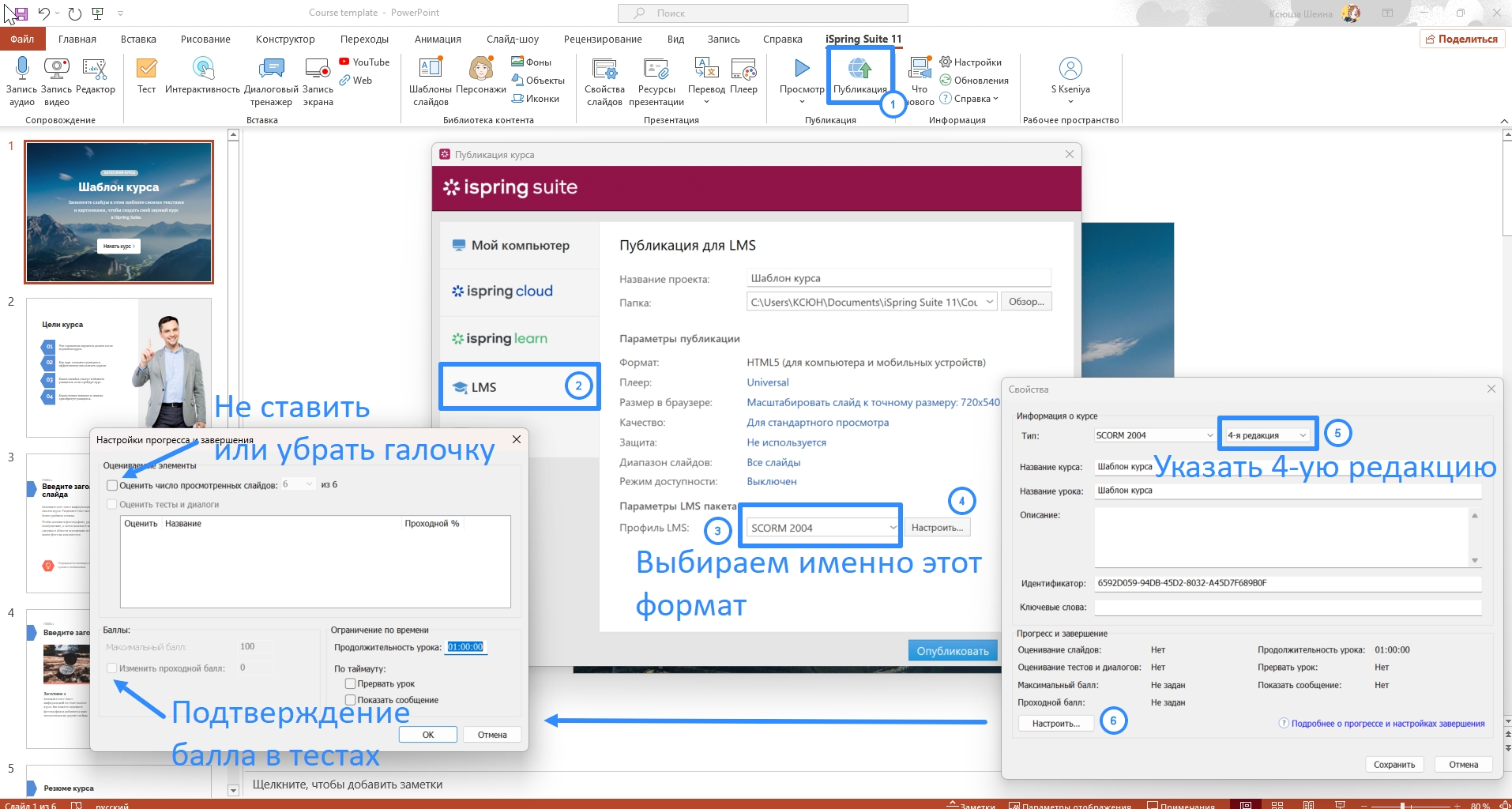The height and width of the screenshot is (809, 1512).
Task: Undo the last action
Action: (44, 13)
